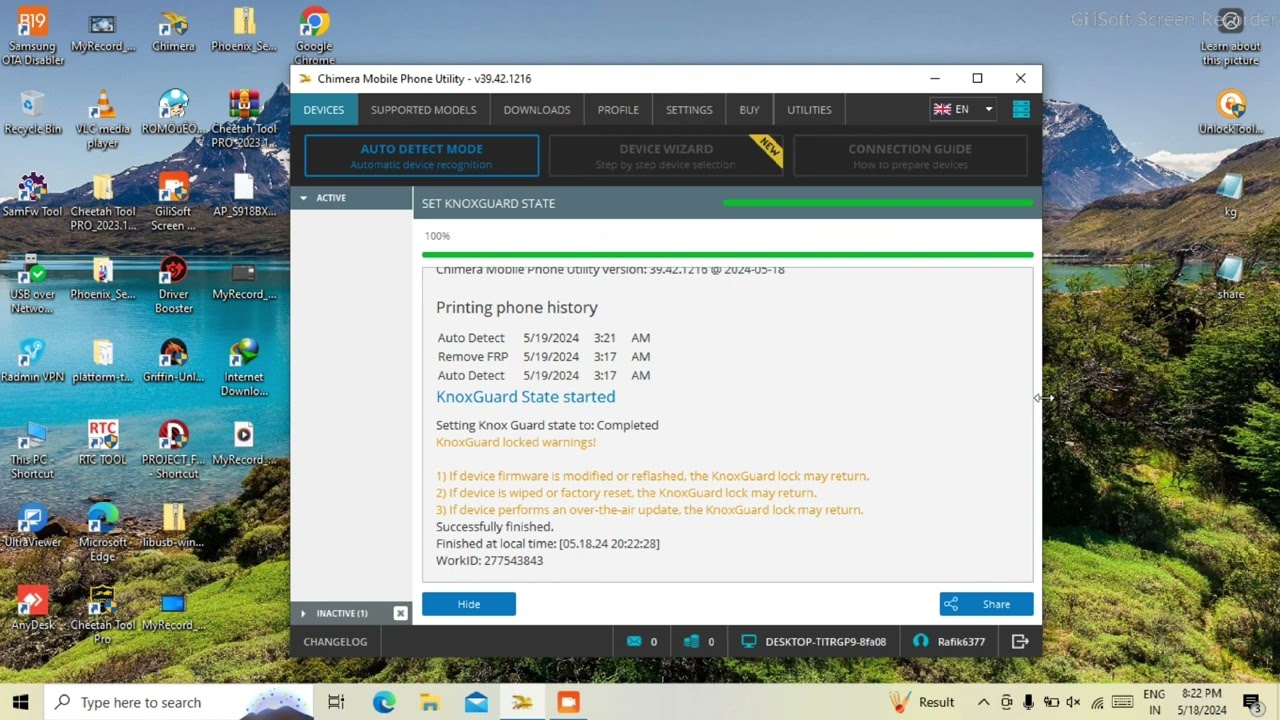Click the Remove FRP history row
This screenshot has width=1280, height=720.
pyautogui.click(x=544, y=356)
